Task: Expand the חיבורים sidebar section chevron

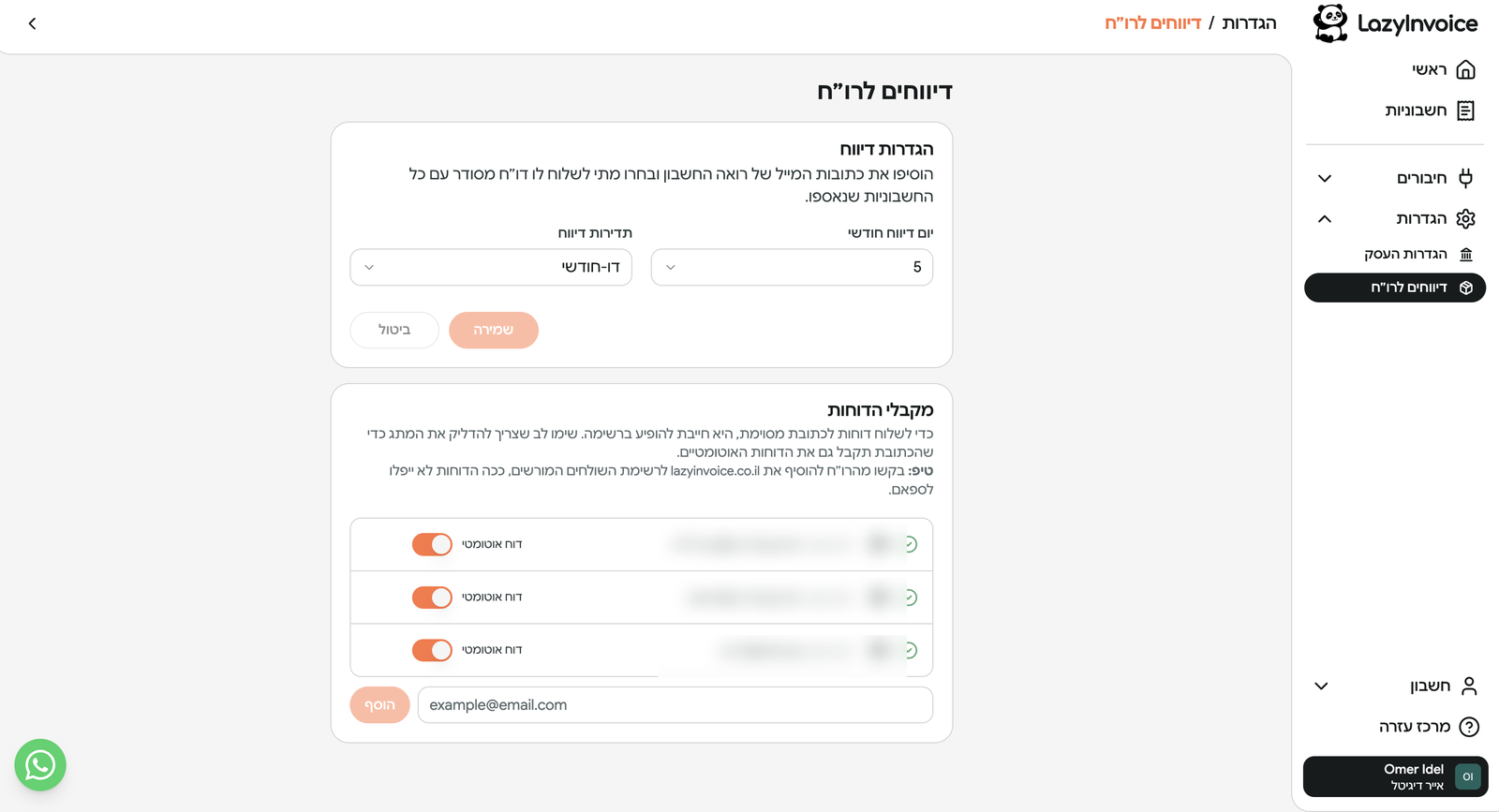Action: click(x=1325, y=178)
